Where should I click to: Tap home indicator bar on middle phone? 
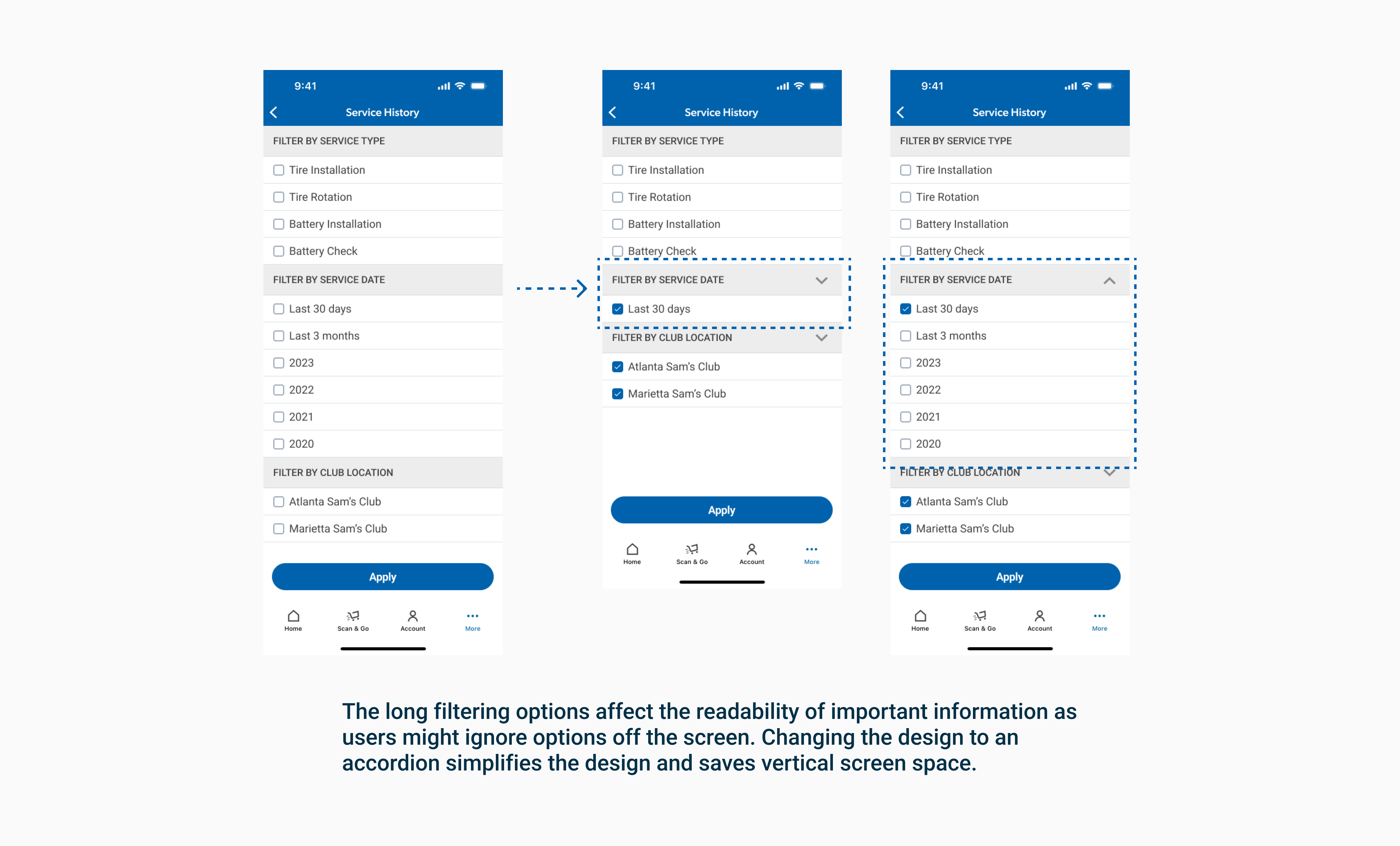click(x=721, y=582)
